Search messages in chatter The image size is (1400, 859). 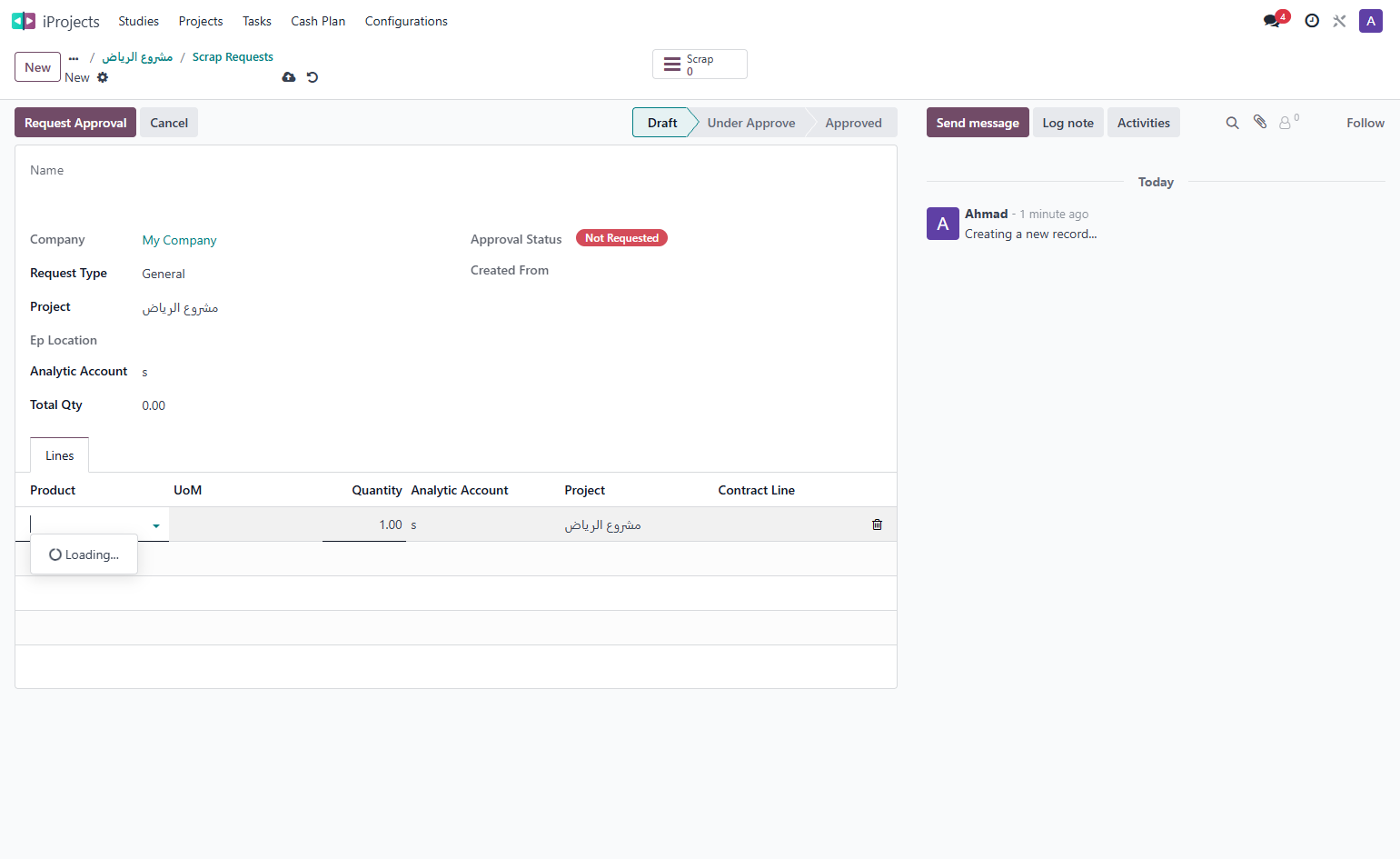[1232, 123]
